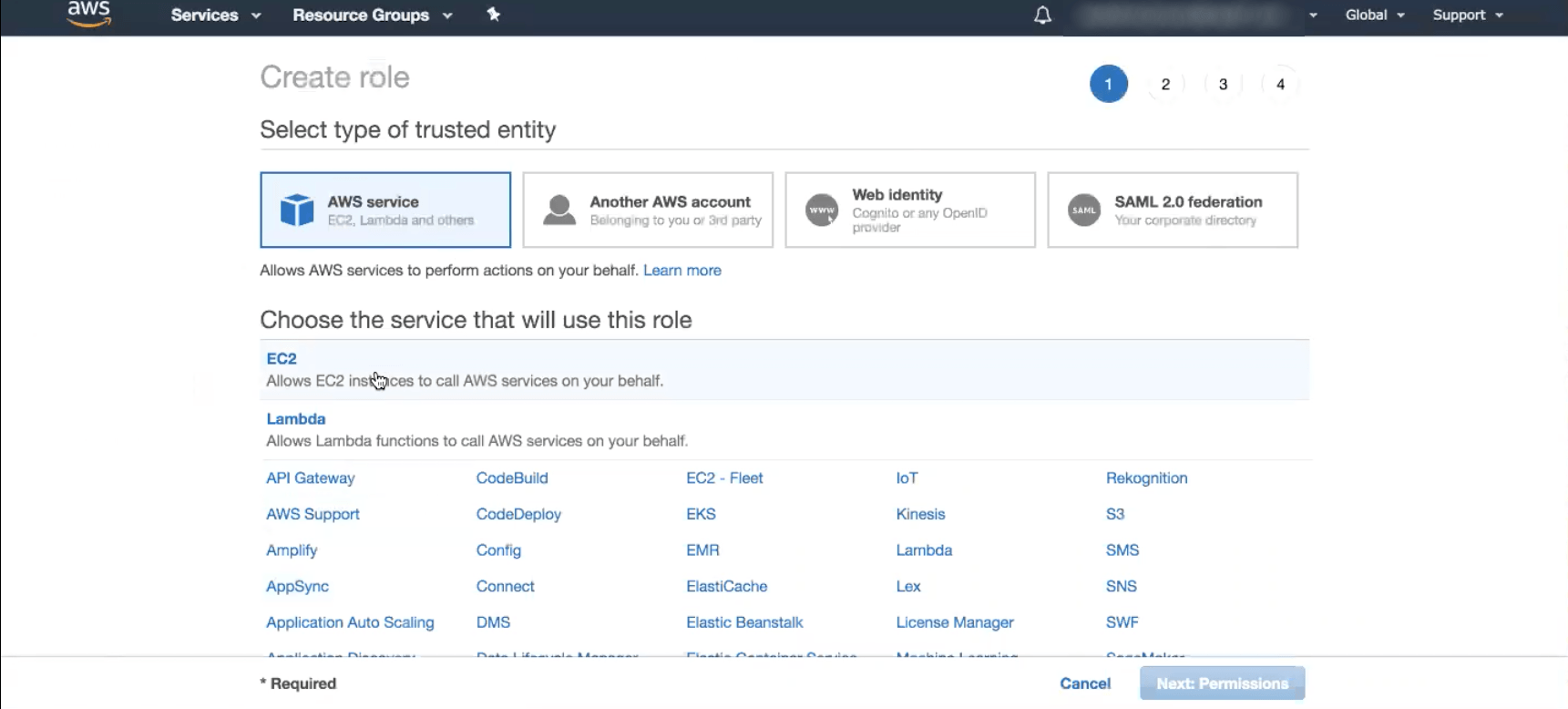1568x709 pixels.
Task: Click the pin shortcut icon in navbar
Action: point(493,15)
